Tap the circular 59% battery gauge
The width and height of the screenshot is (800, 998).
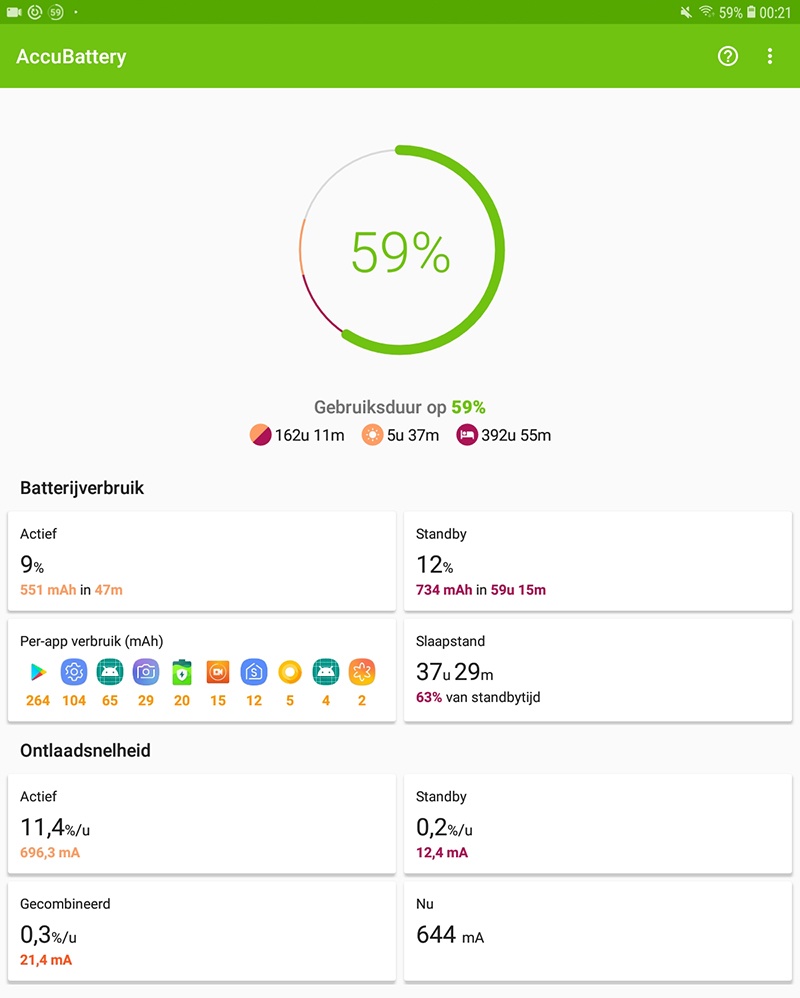pos(400,252)
